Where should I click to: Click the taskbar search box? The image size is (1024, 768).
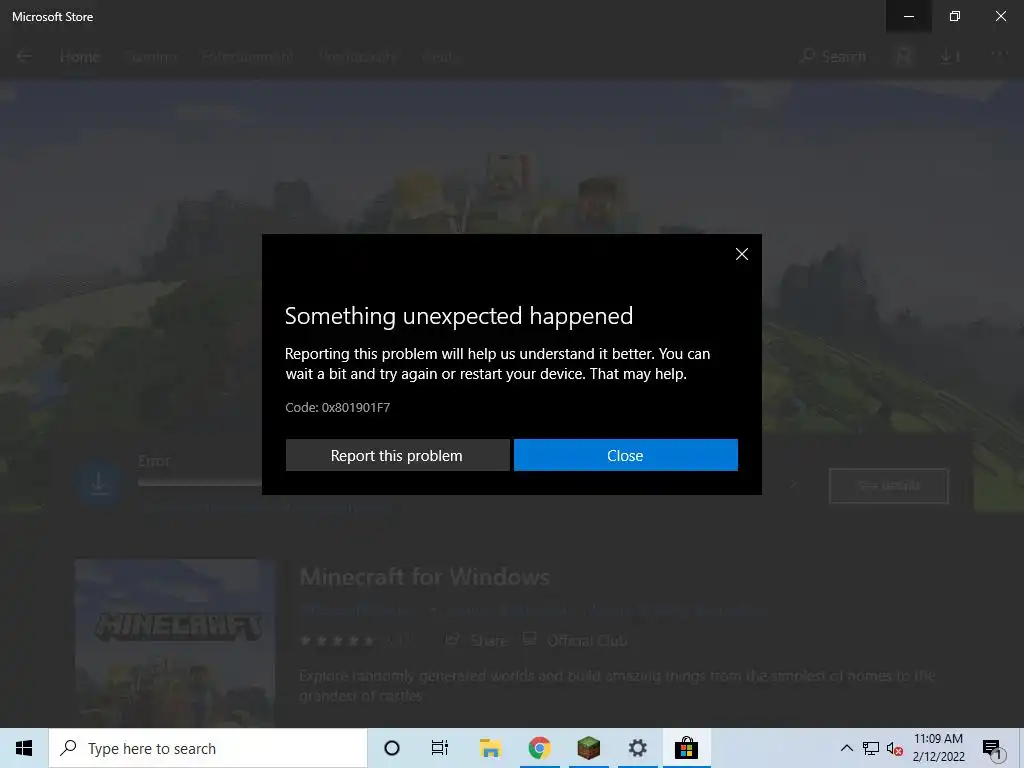[x=208, y=748]
